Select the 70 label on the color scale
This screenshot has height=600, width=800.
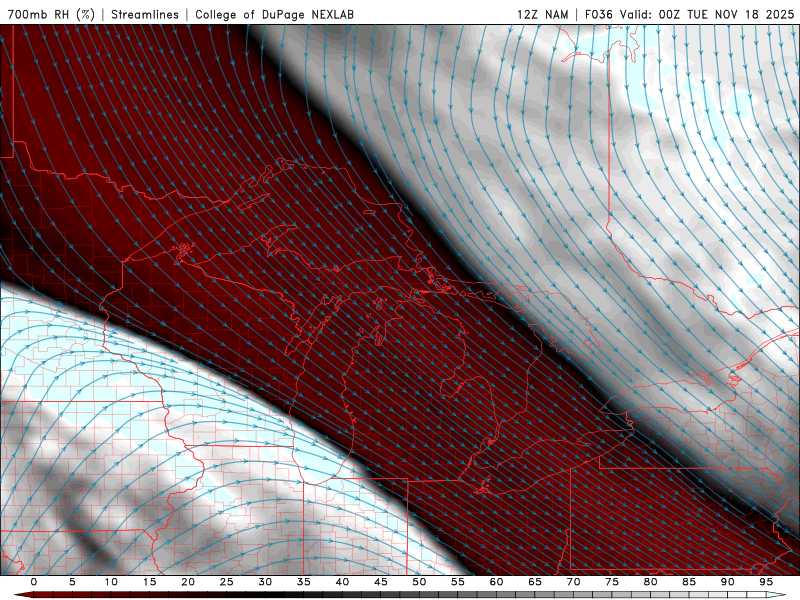click(573, 582)
